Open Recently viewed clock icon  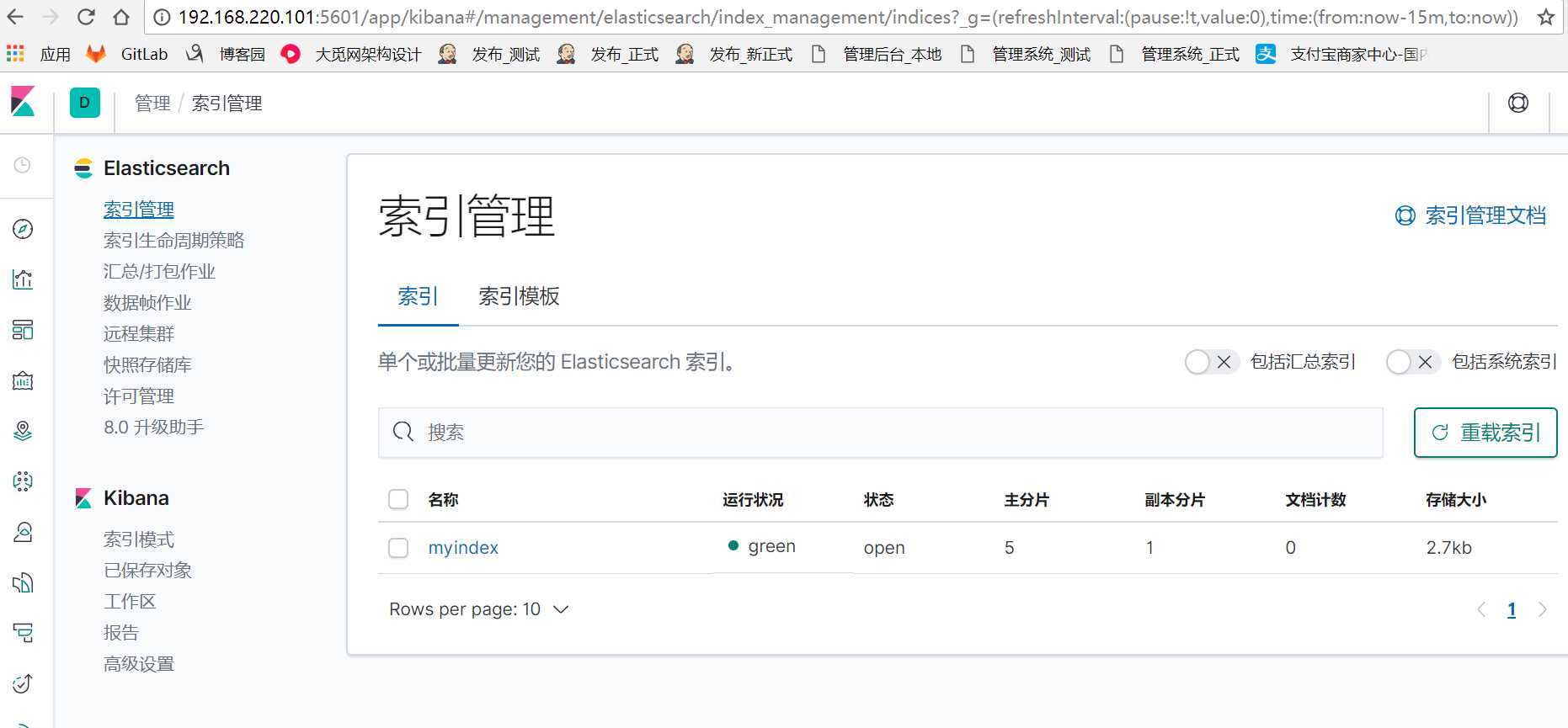click(x=23, y=165)
